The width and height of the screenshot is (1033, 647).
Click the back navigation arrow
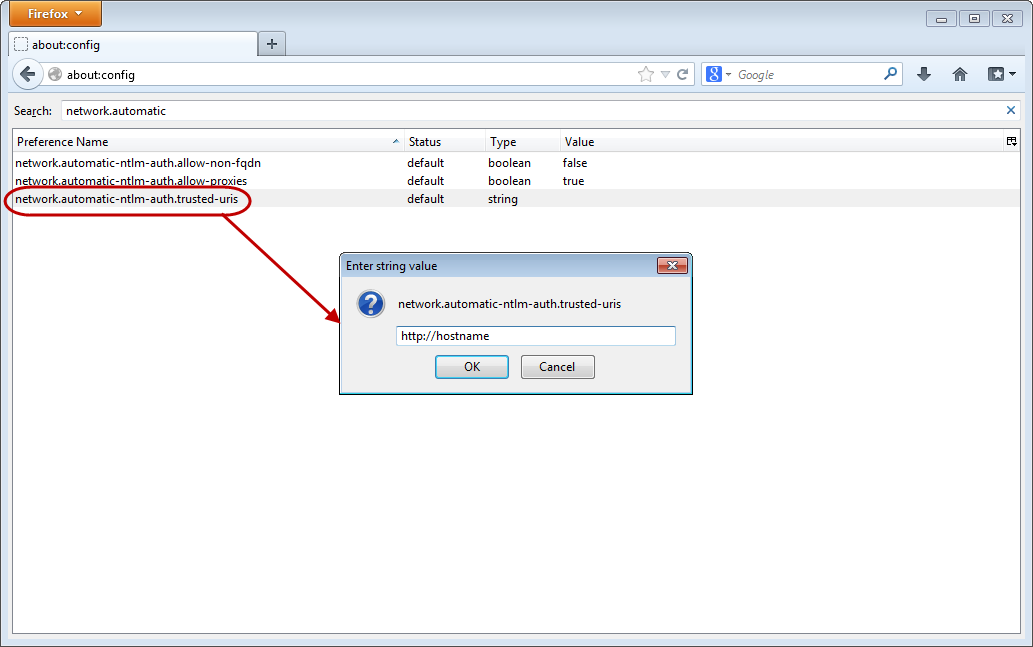point(27,74)
